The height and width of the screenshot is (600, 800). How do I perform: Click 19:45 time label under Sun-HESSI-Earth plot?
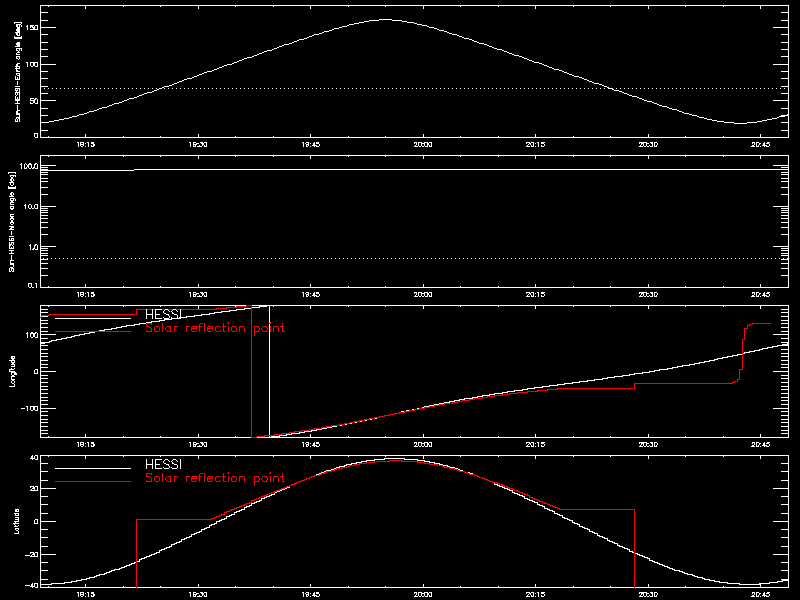(x=310, y=144)
